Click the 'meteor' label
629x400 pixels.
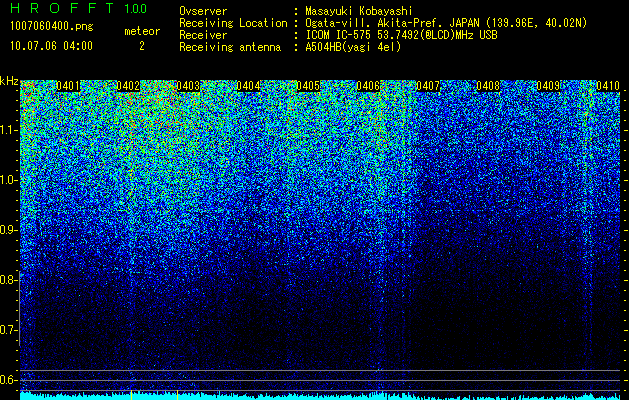pyautogui.click(x=142, y=31)
